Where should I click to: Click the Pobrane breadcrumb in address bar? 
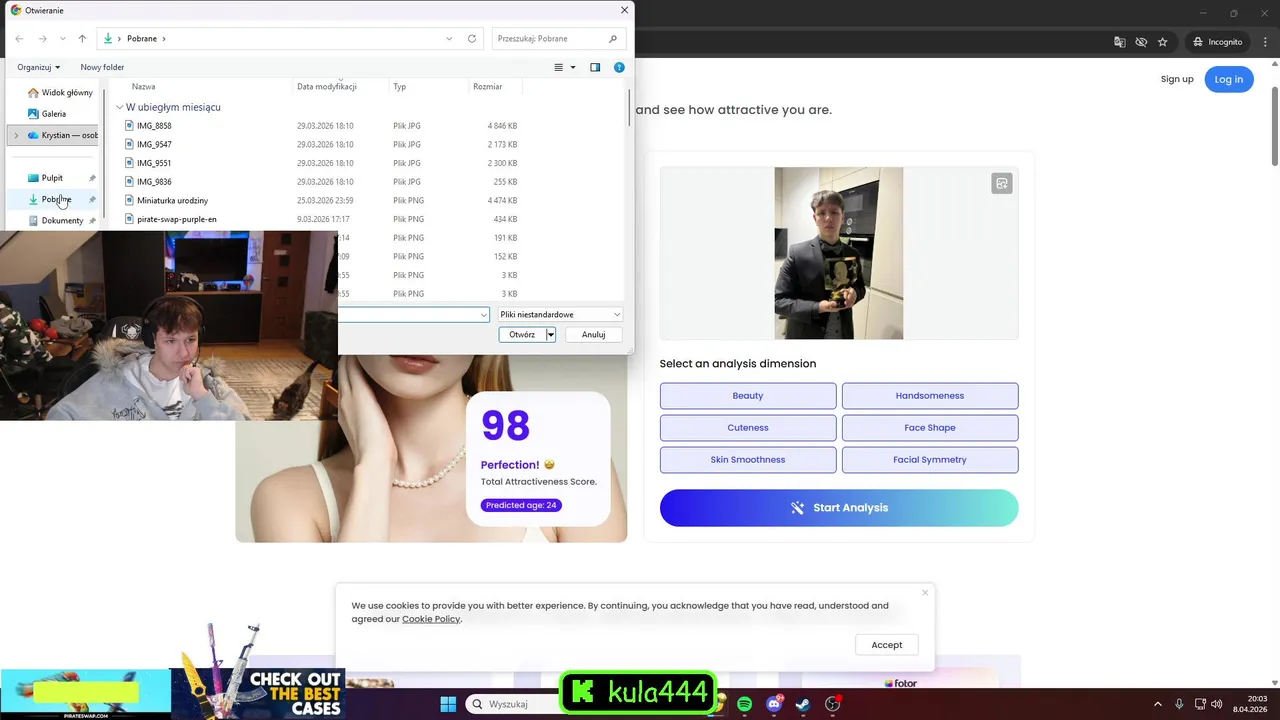tap(142, 38)
